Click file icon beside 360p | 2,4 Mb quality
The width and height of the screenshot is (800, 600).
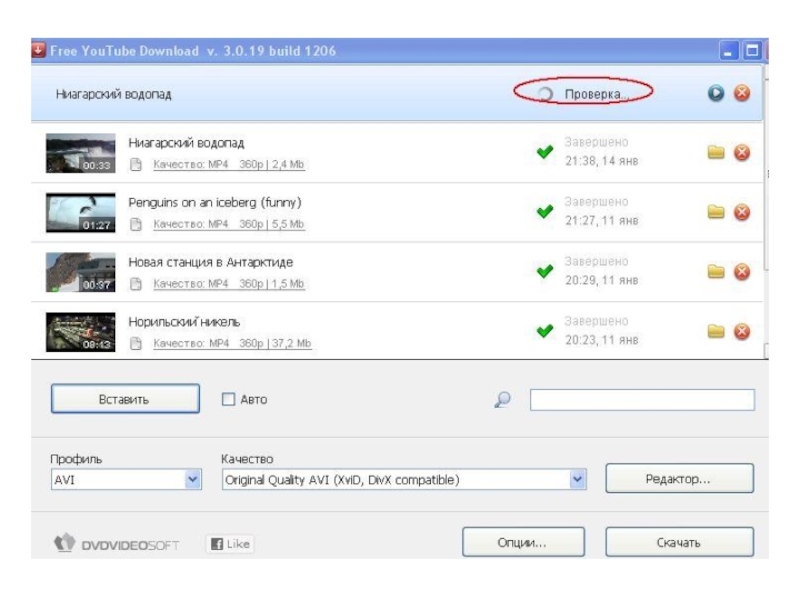[136, 164]
